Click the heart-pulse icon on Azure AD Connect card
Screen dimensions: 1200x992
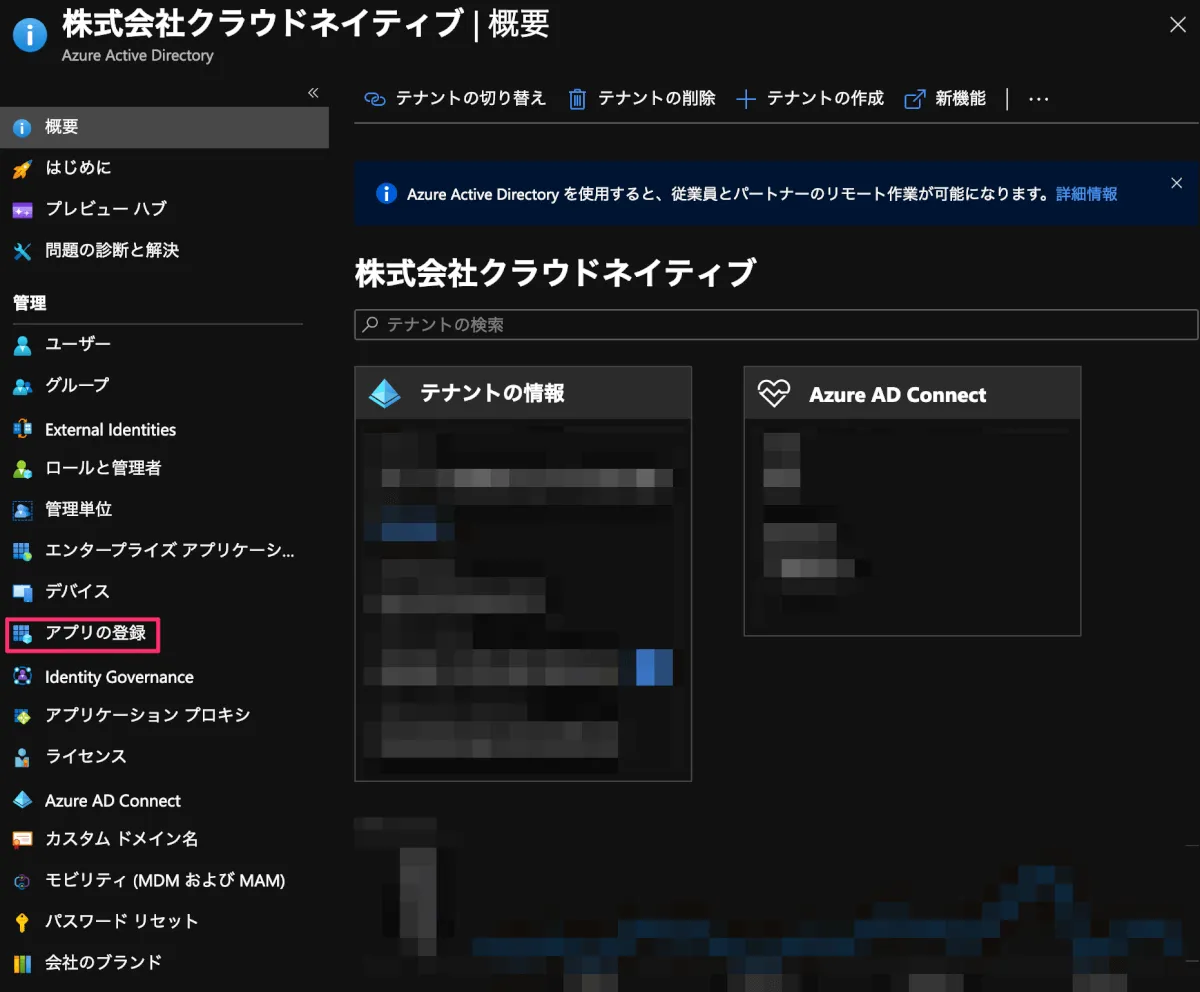tap(774, 394)
